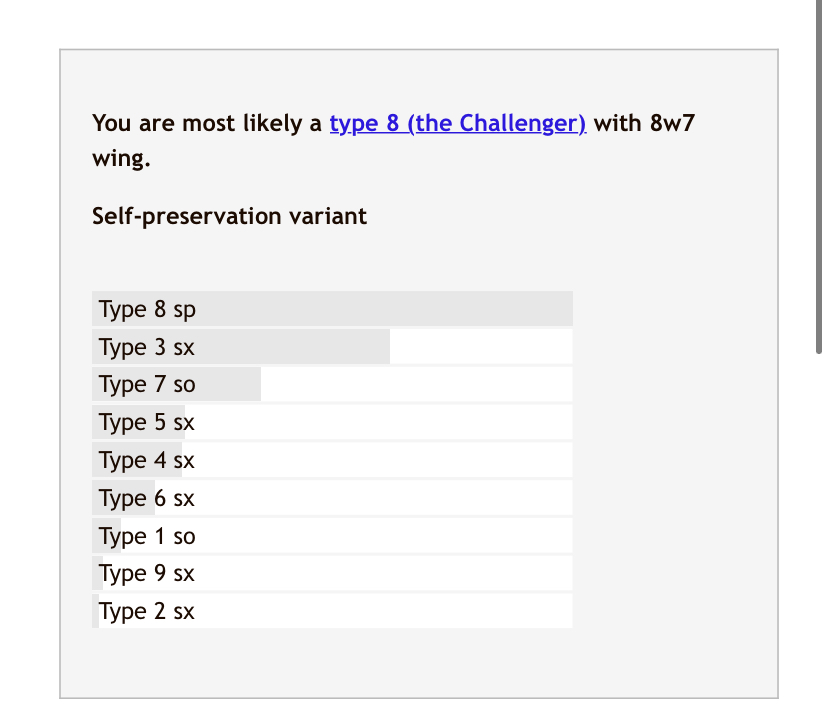Image resolution: width=828 pixels, height=720 pixels.
Task: Click the Type 9 sx result bar
Action: 332,573
